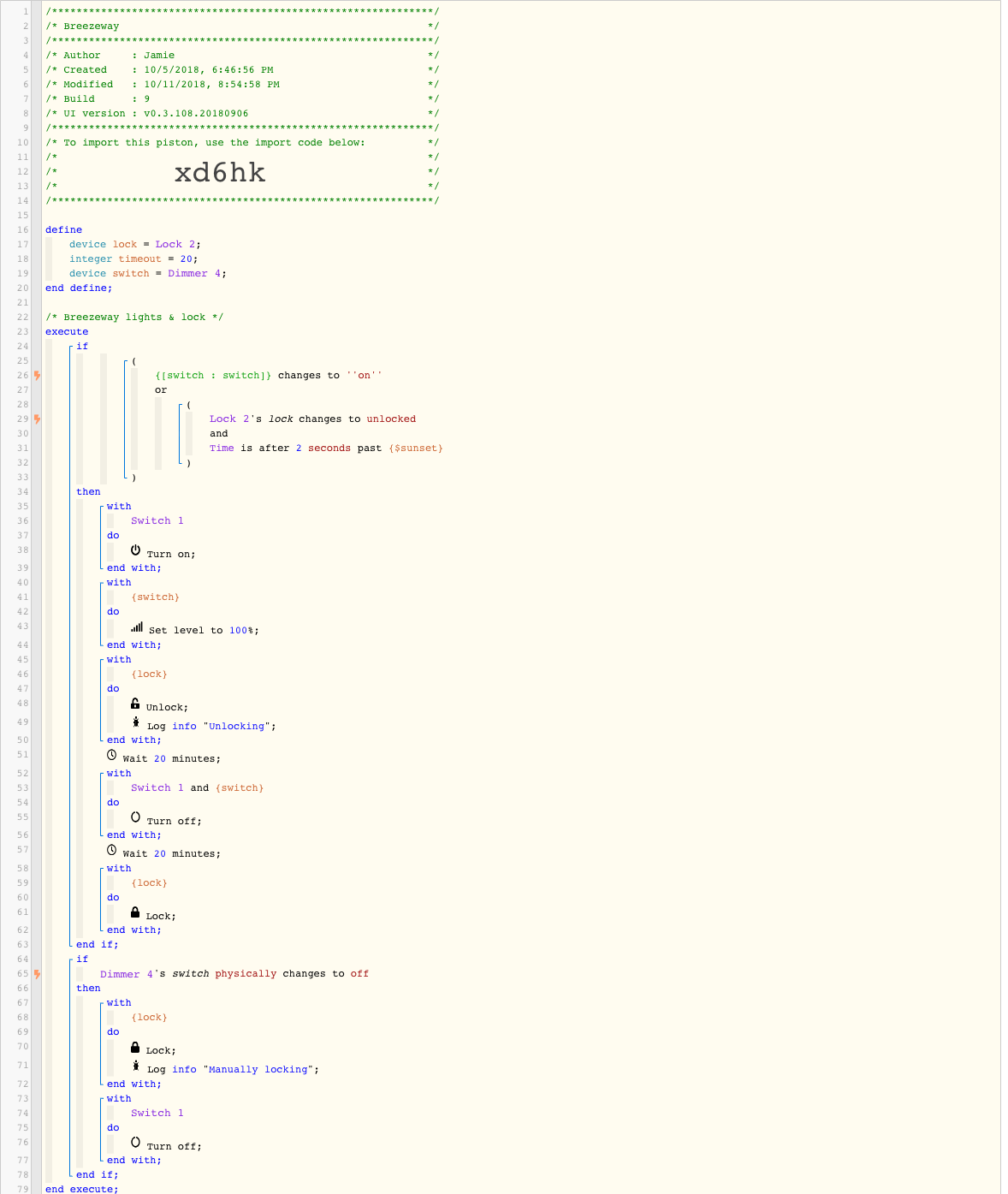Click the 'if' statement on line 24
The width and height of the screenshot is (1008, 1194).
[x=82, y=346]
